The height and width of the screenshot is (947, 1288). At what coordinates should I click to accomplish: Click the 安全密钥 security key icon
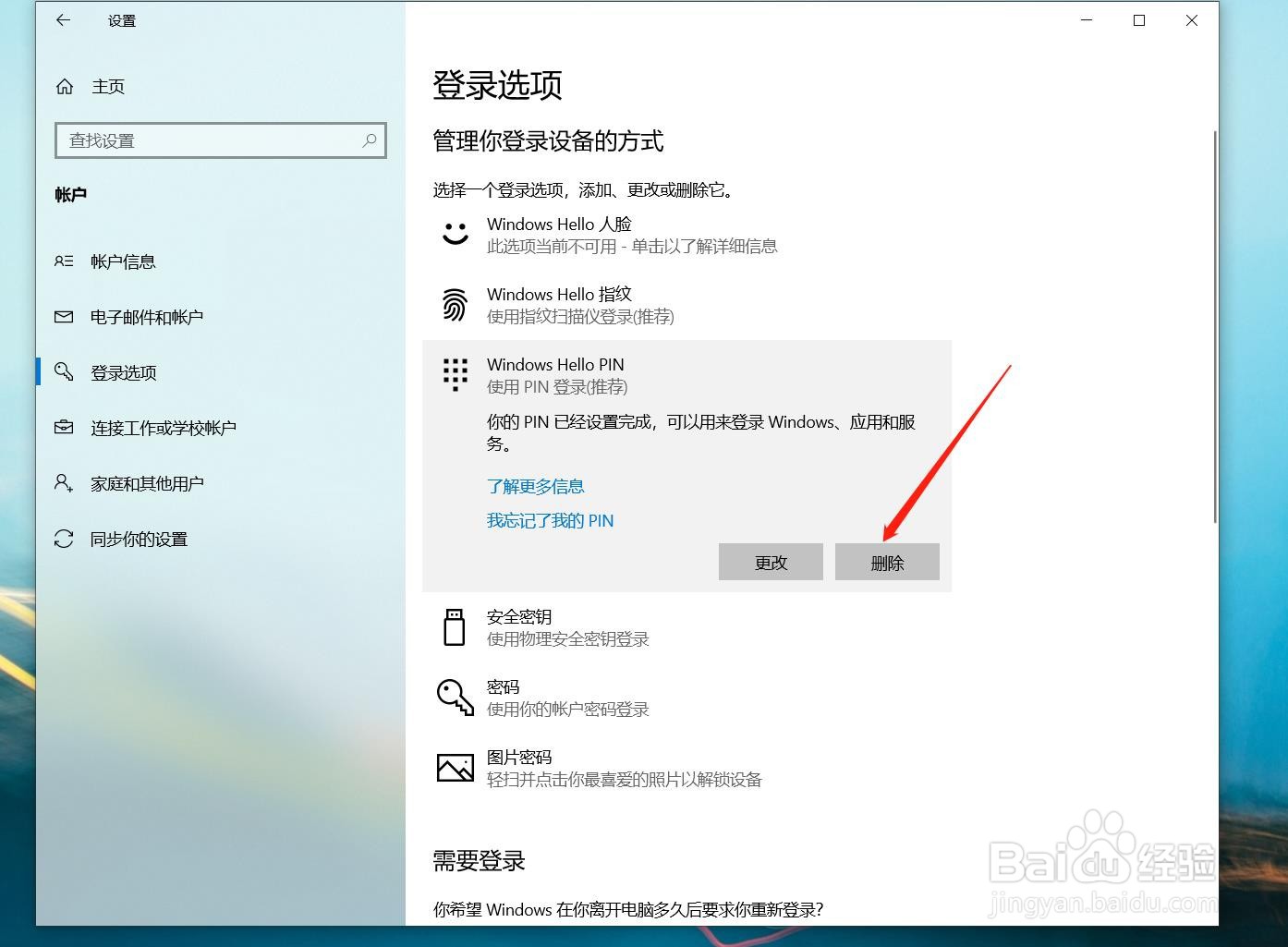455,626
